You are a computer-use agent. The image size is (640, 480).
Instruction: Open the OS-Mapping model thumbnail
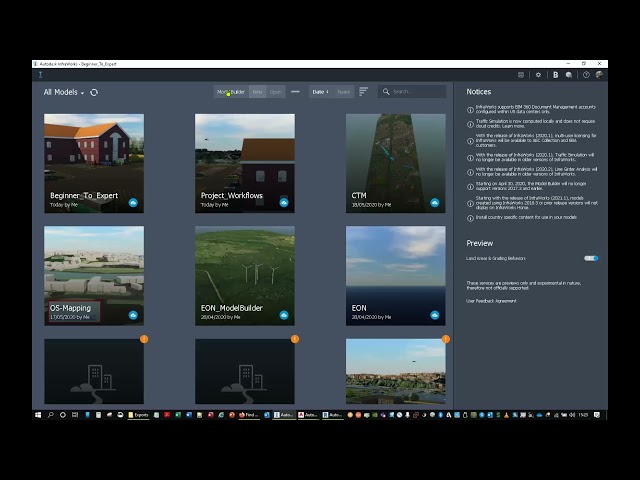click(94, 276)
